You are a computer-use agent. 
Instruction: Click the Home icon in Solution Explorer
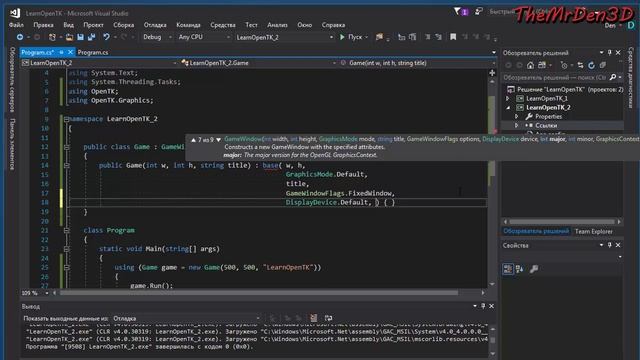(530, 65)
